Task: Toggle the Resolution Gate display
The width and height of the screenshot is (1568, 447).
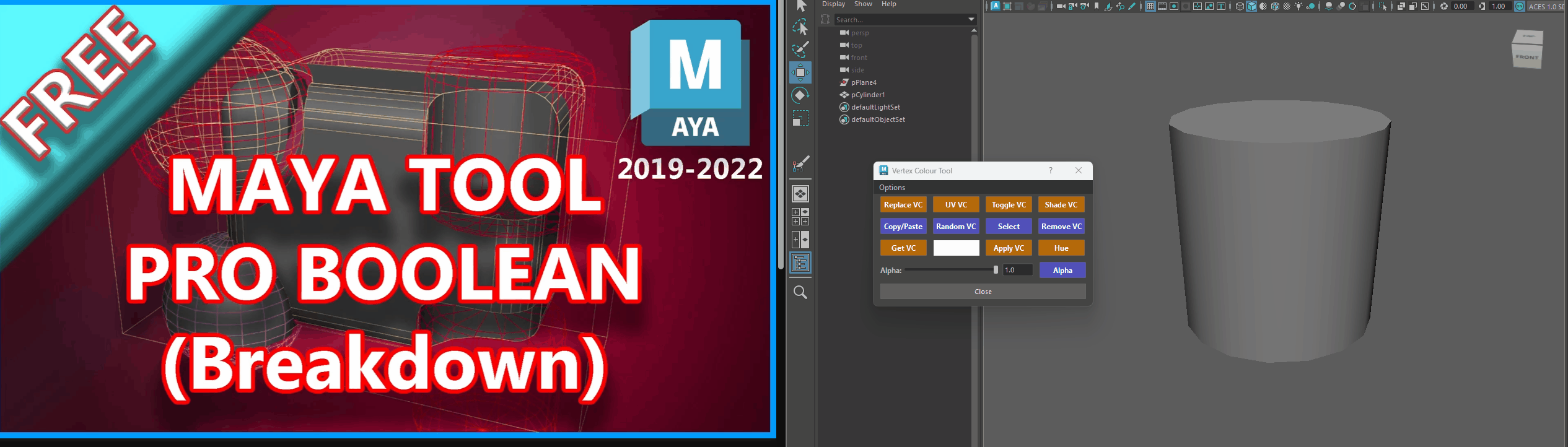Action: (x=1174, y=6)
